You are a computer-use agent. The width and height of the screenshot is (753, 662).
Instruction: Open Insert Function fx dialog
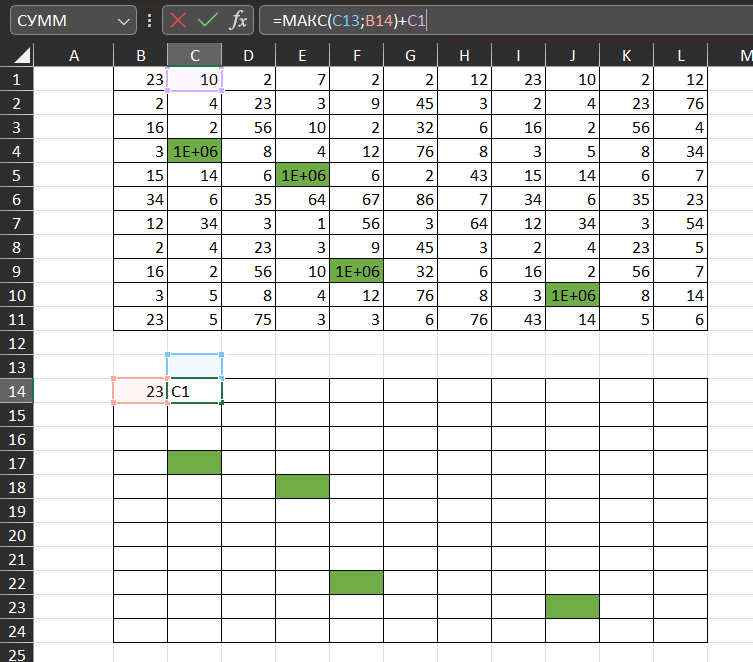point(238,20)
